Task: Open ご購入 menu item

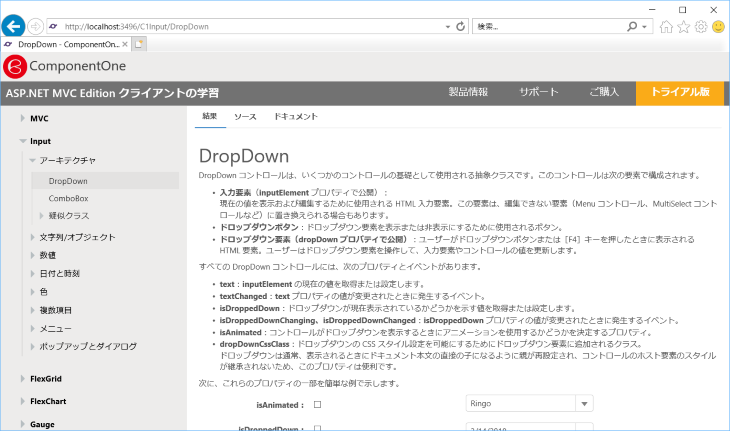Action: pos(604,92)
